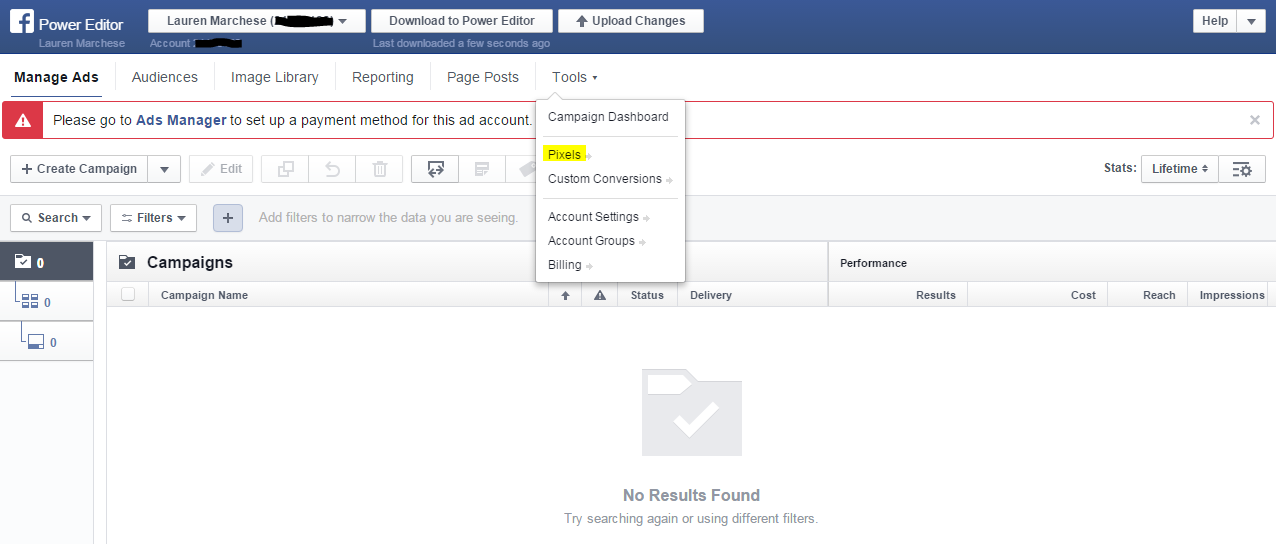Choose Campaign Dashboard from Tools menu
Screen dimensions: 1276x544
tap(608, 117)
